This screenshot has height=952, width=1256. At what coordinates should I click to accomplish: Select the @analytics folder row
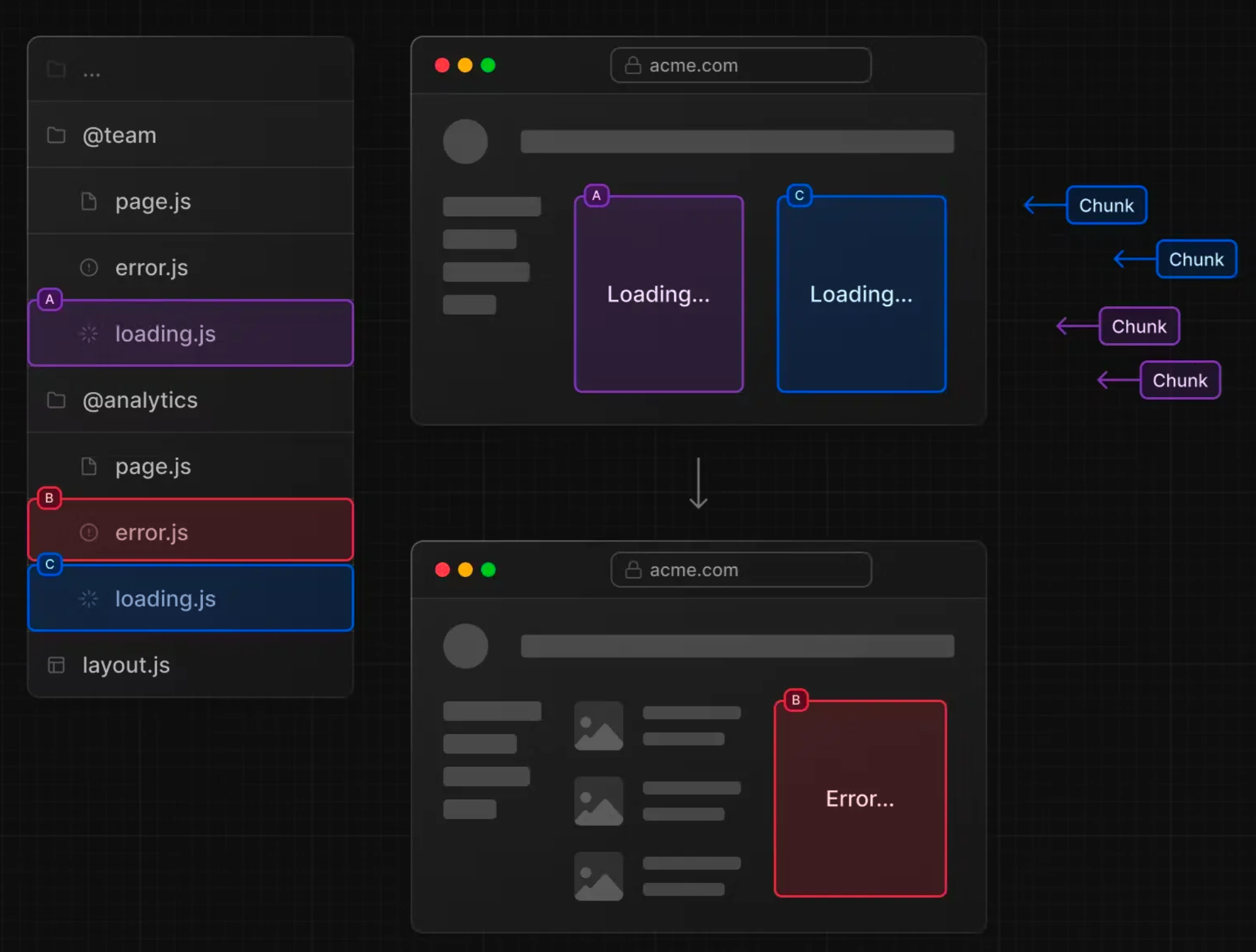pyautogui.click(x=191, y=400)
